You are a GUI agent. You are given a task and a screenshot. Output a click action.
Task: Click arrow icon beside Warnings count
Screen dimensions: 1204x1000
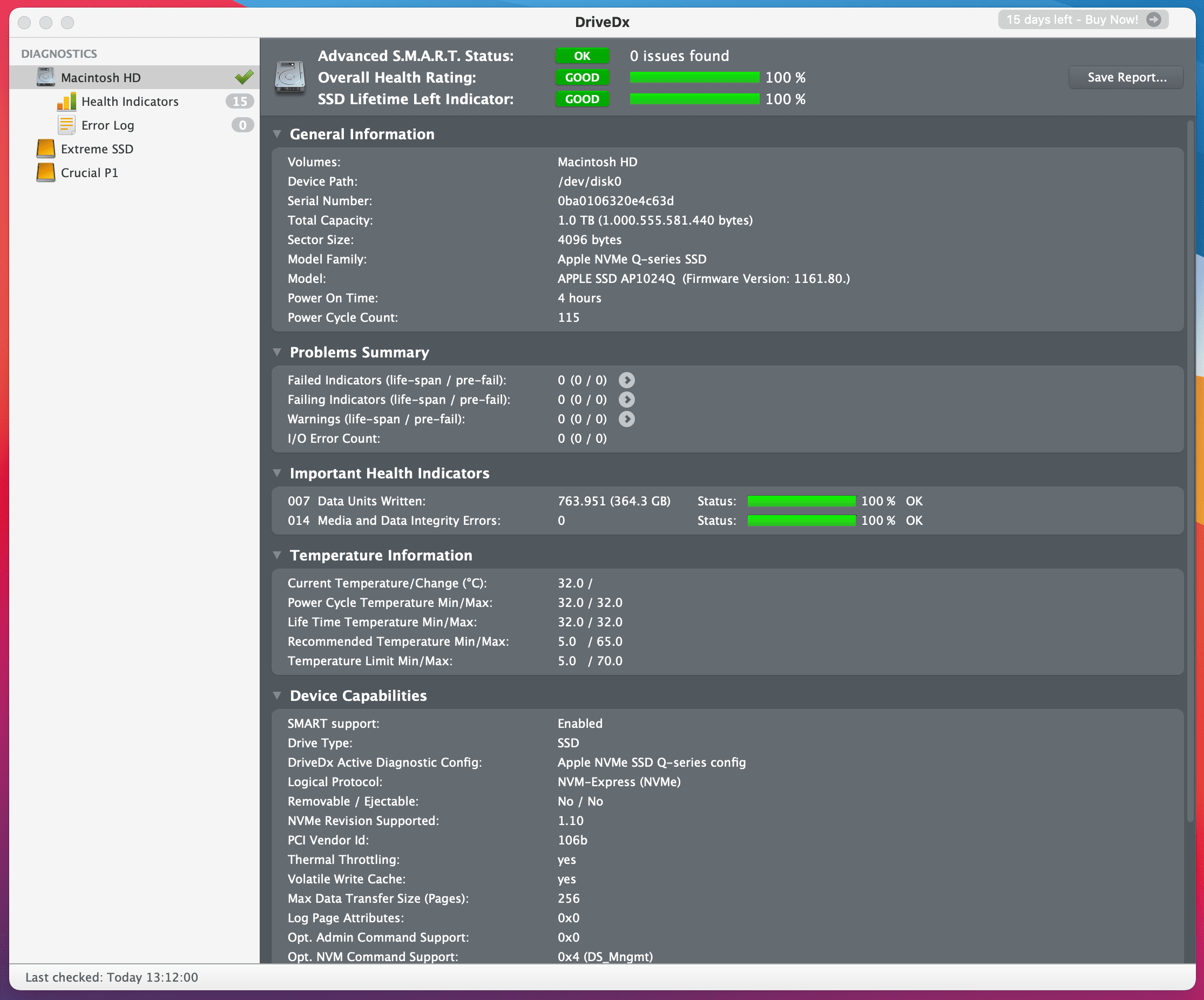click(x=627, y=419)
